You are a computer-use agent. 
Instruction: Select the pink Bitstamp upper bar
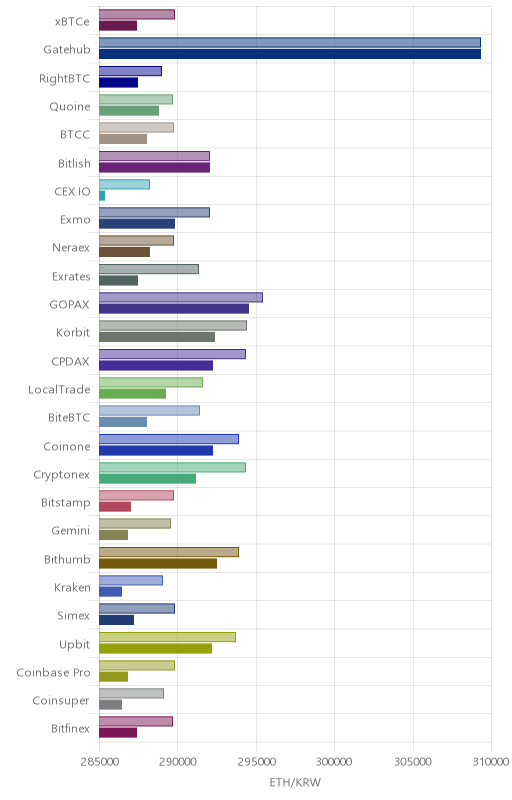pyautogui.click(x=136, y=495)
